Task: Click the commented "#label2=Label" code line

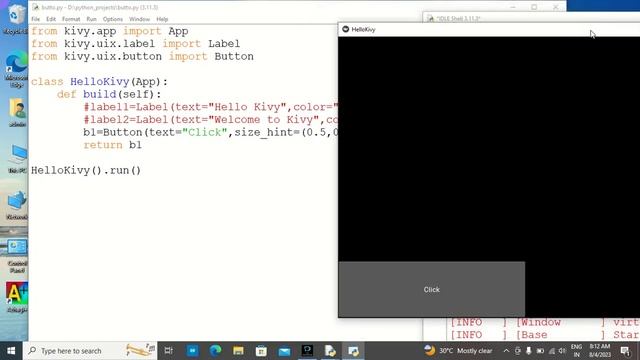Action: [211, 120]
